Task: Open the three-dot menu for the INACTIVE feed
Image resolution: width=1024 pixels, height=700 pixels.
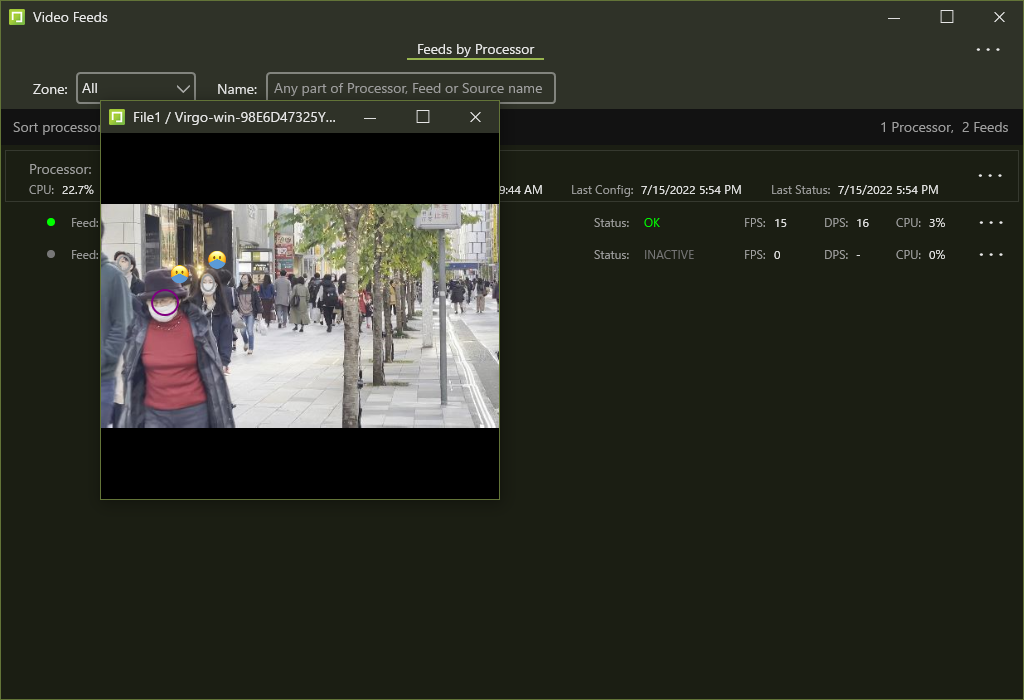Action: tap(990, 255)
